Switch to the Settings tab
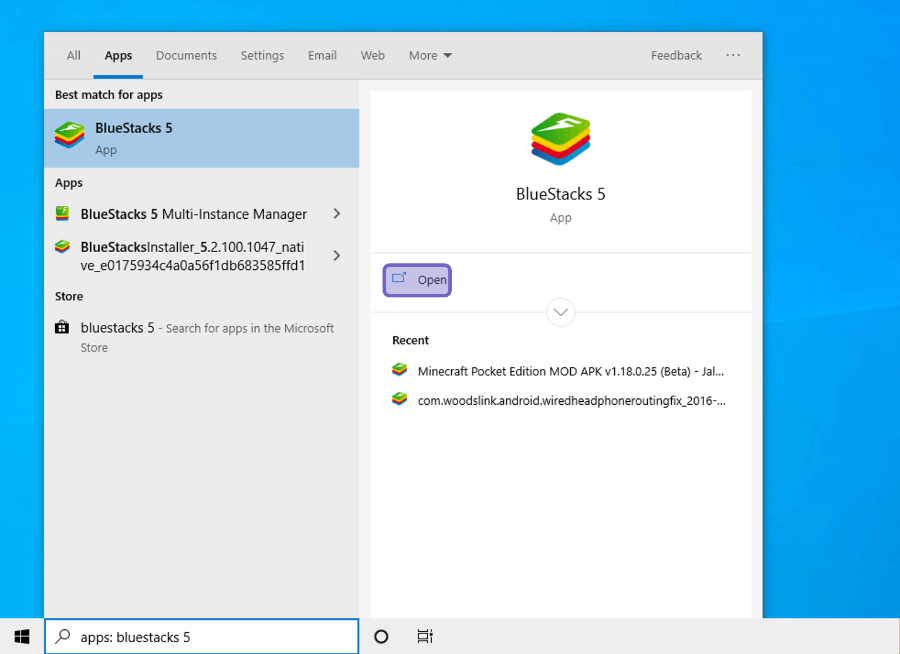The height and width of the screenshot is (654, 900). click(x=262, y=56)
